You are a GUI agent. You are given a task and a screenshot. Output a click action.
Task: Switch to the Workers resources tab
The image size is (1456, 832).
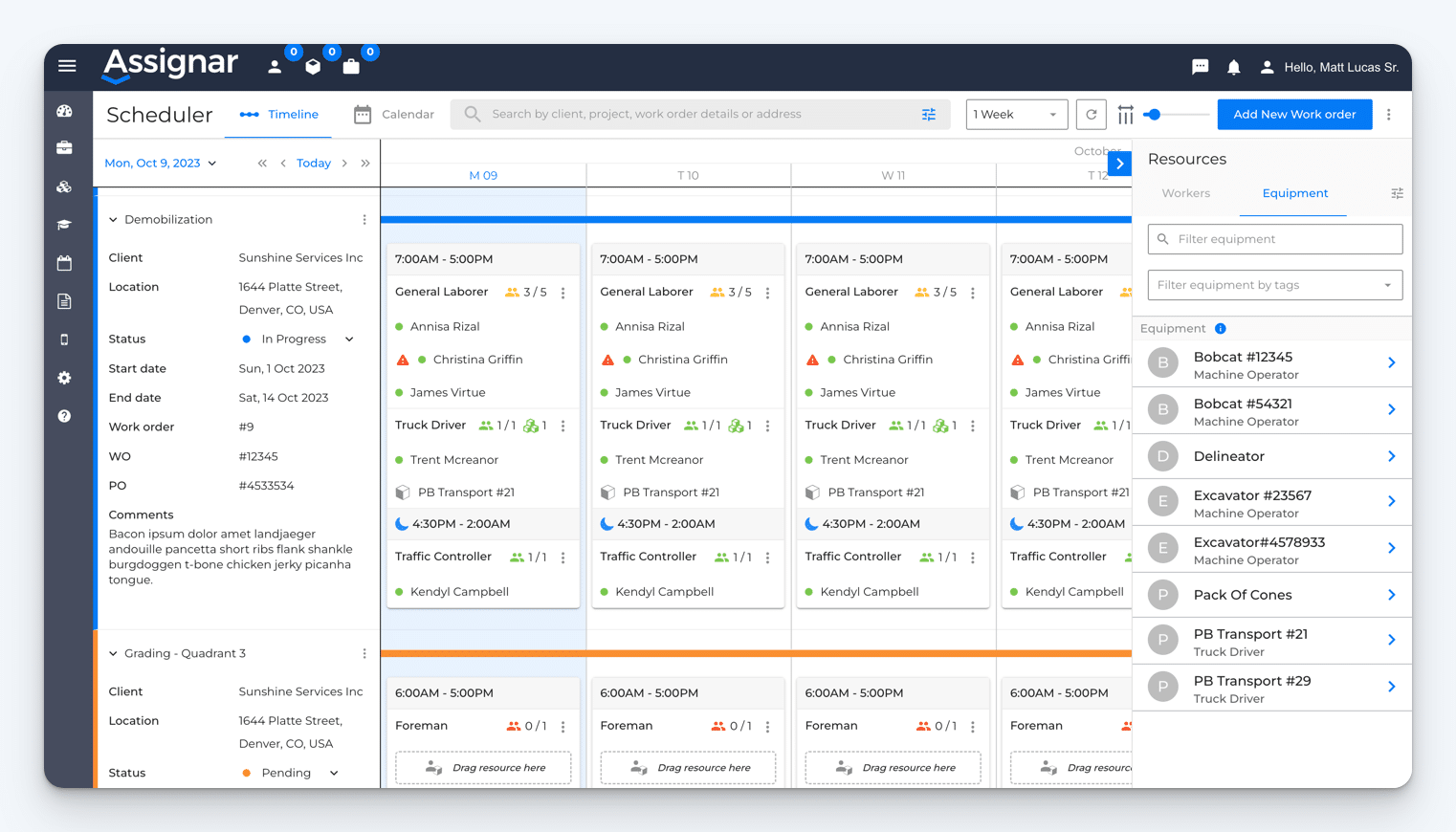(1185, 193)
